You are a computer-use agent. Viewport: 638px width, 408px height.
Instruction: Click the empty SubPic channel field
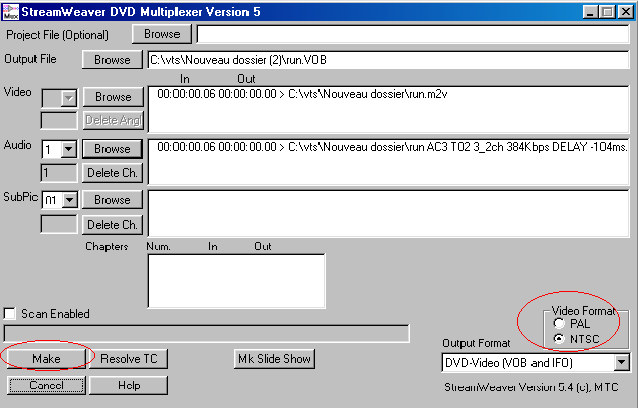pos(59,224)
